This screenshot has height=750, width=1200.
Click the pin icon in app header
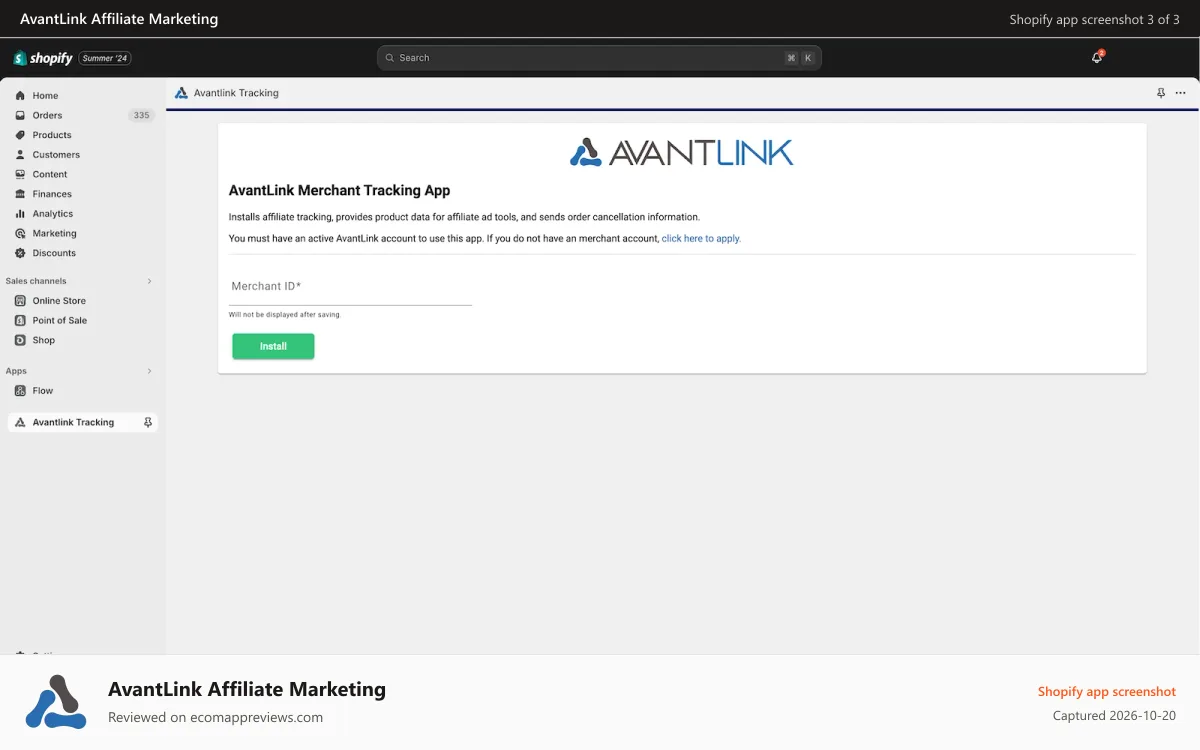pyautogui.click(x=1161, y=93)
